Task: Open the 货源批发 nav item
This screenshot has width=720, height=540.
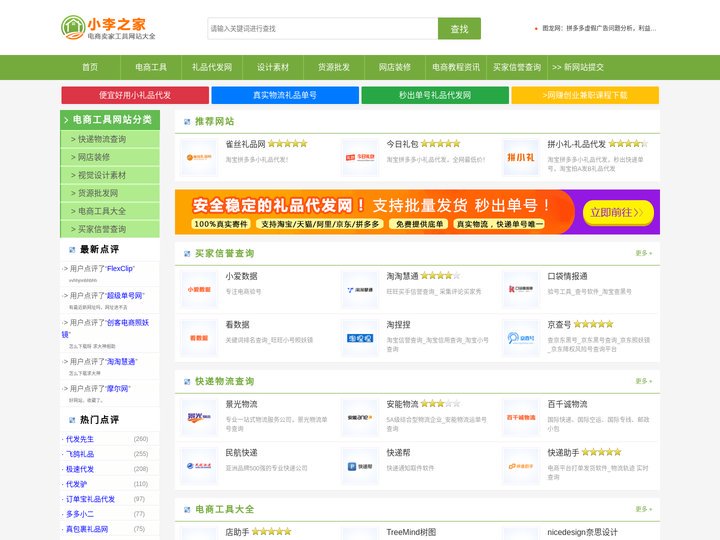Action: tap(334, 67)
